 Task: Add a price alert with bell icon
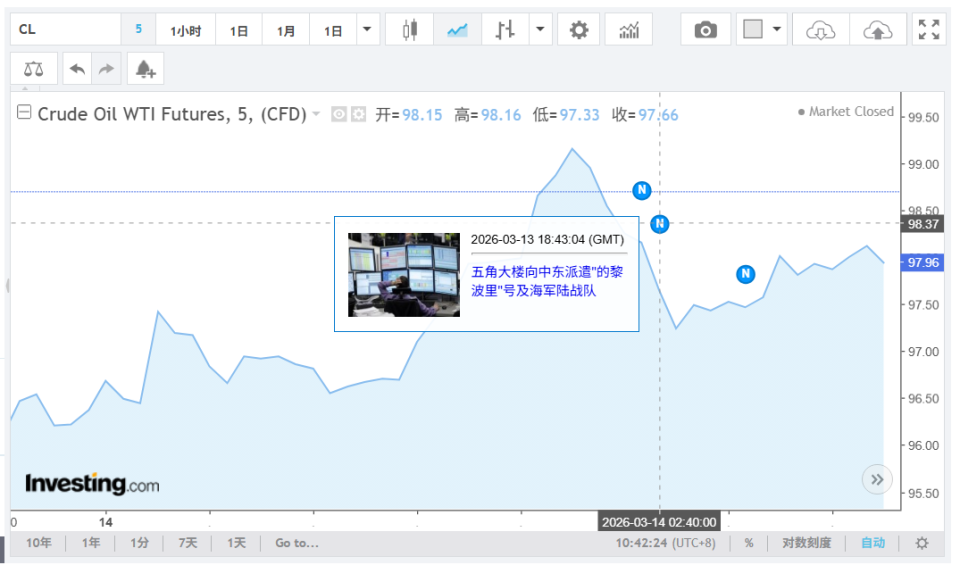[145, 69]
